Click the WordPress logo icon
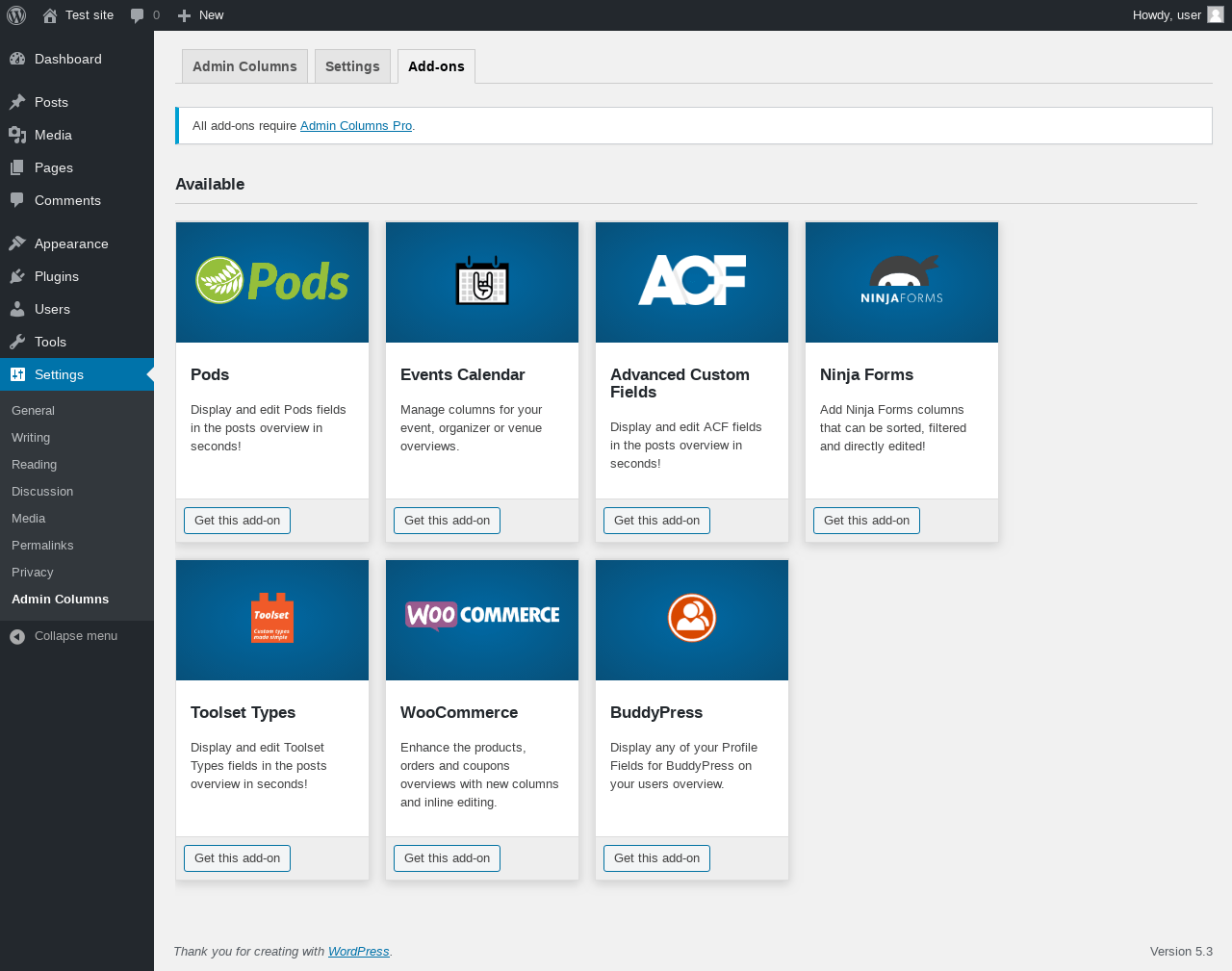Image resolution: width=1232 pixels, height=971 pixels. click(x=16, y=15)
